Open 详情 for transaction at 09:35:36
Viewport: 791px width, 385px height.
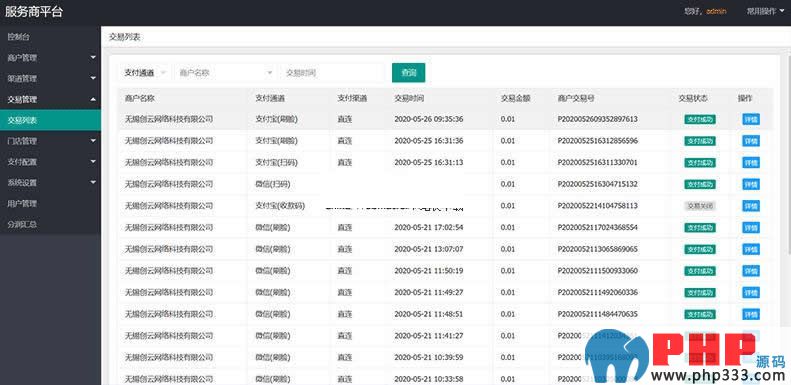(x=751, y=120)
